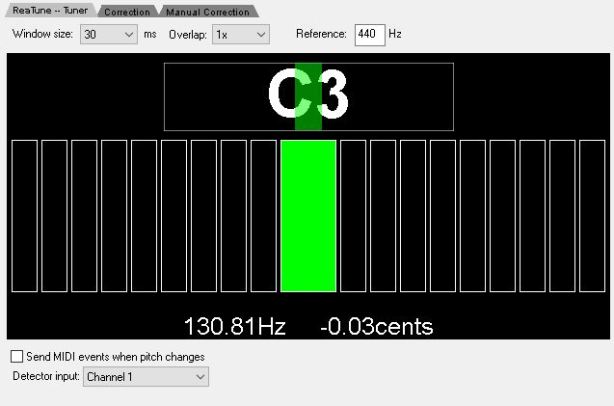The image size is (614, 406).
Task: Click the leftmost empty tuner bar
Action: 24,215
